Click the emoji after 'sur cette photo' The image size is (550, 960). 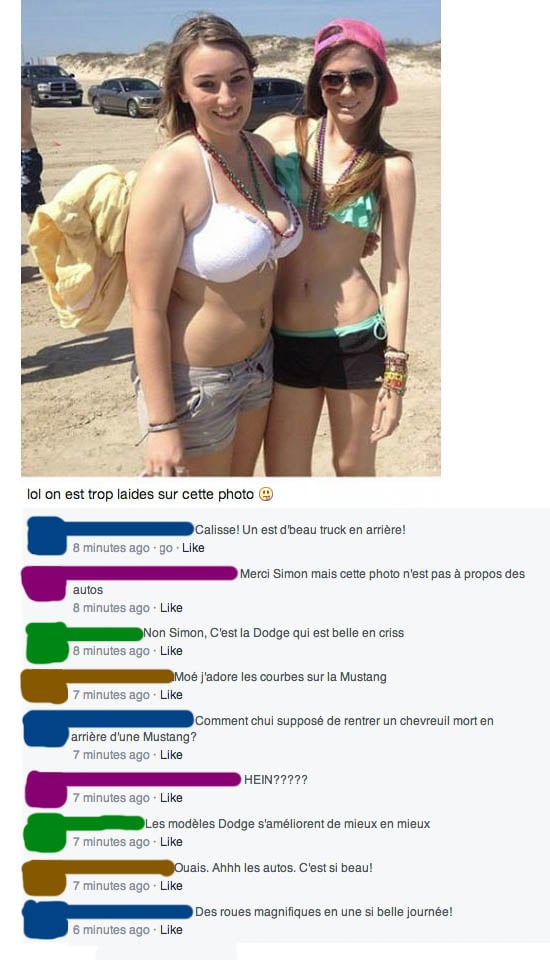pyautogui.click(x=266, y=494)
